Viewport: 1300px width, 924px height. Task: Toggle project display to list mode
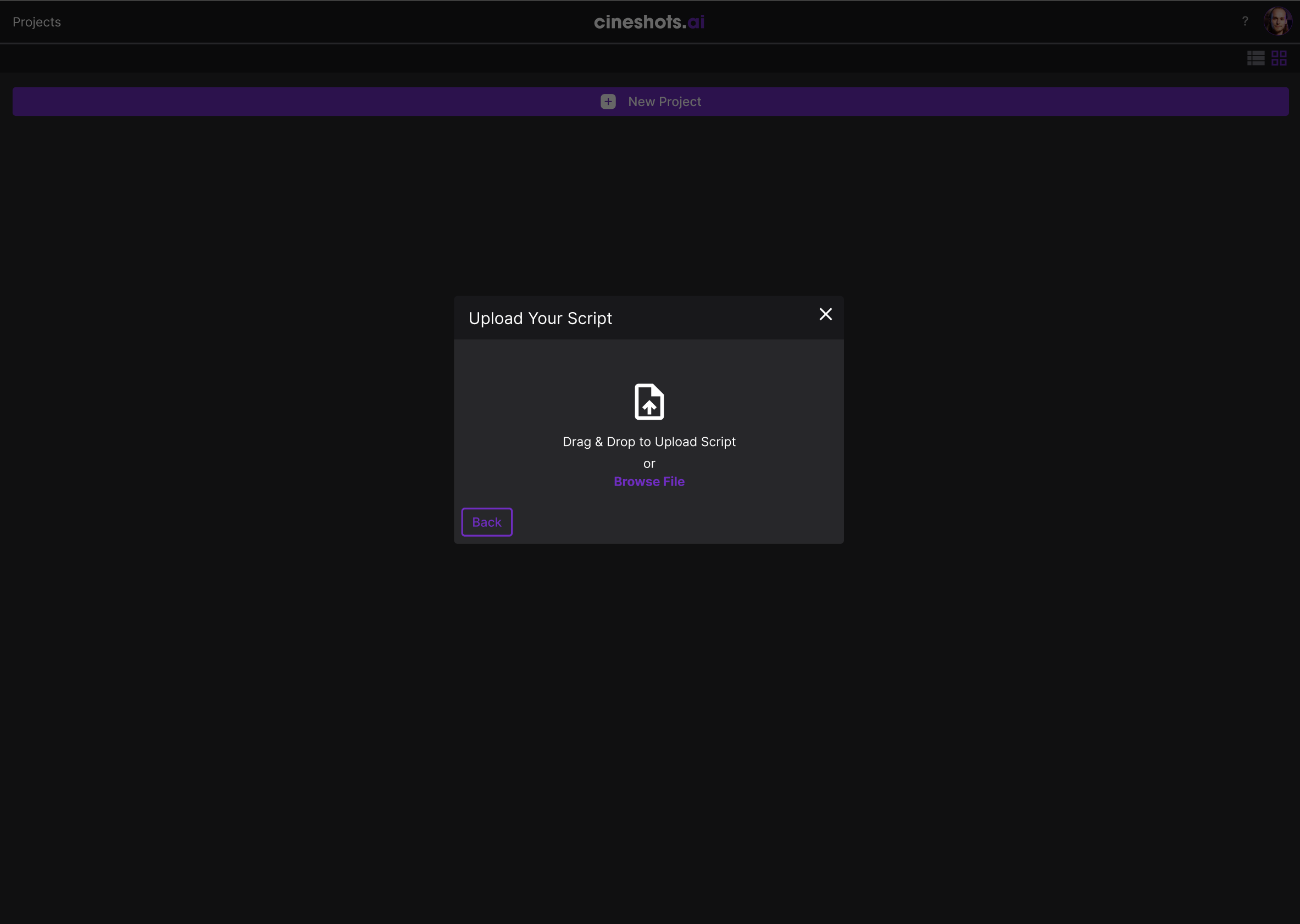tap(1255, 58)
